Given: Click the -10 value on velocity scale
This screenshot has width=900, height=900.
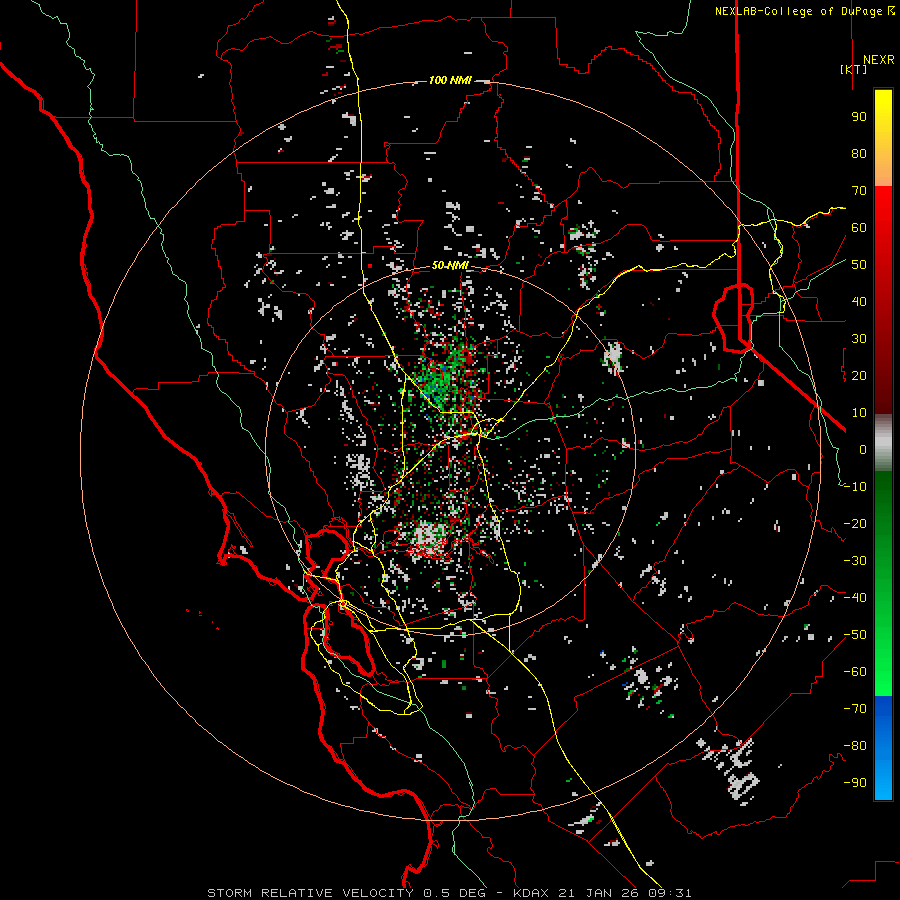Looking at the screenshot, I should pos(855,487).
